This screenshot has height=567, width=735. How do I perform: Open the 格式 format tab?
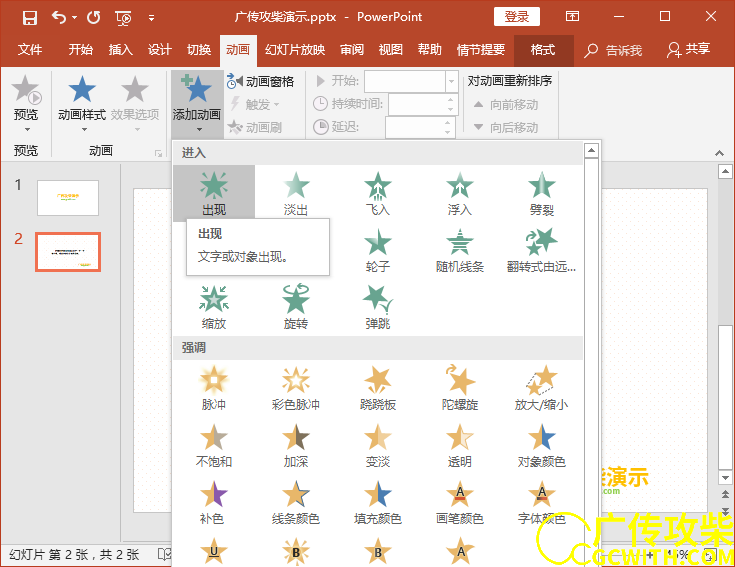tap(543, 50)
